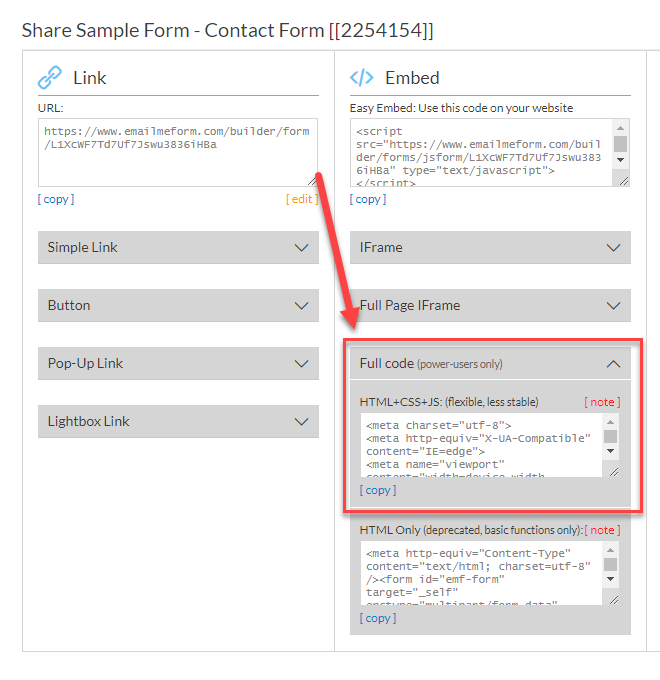The height and width of the screenshot is (680, 660).
Task: Click the scrollbar thumb in HTML+CSS+JS box
Action: pos(611,436)
